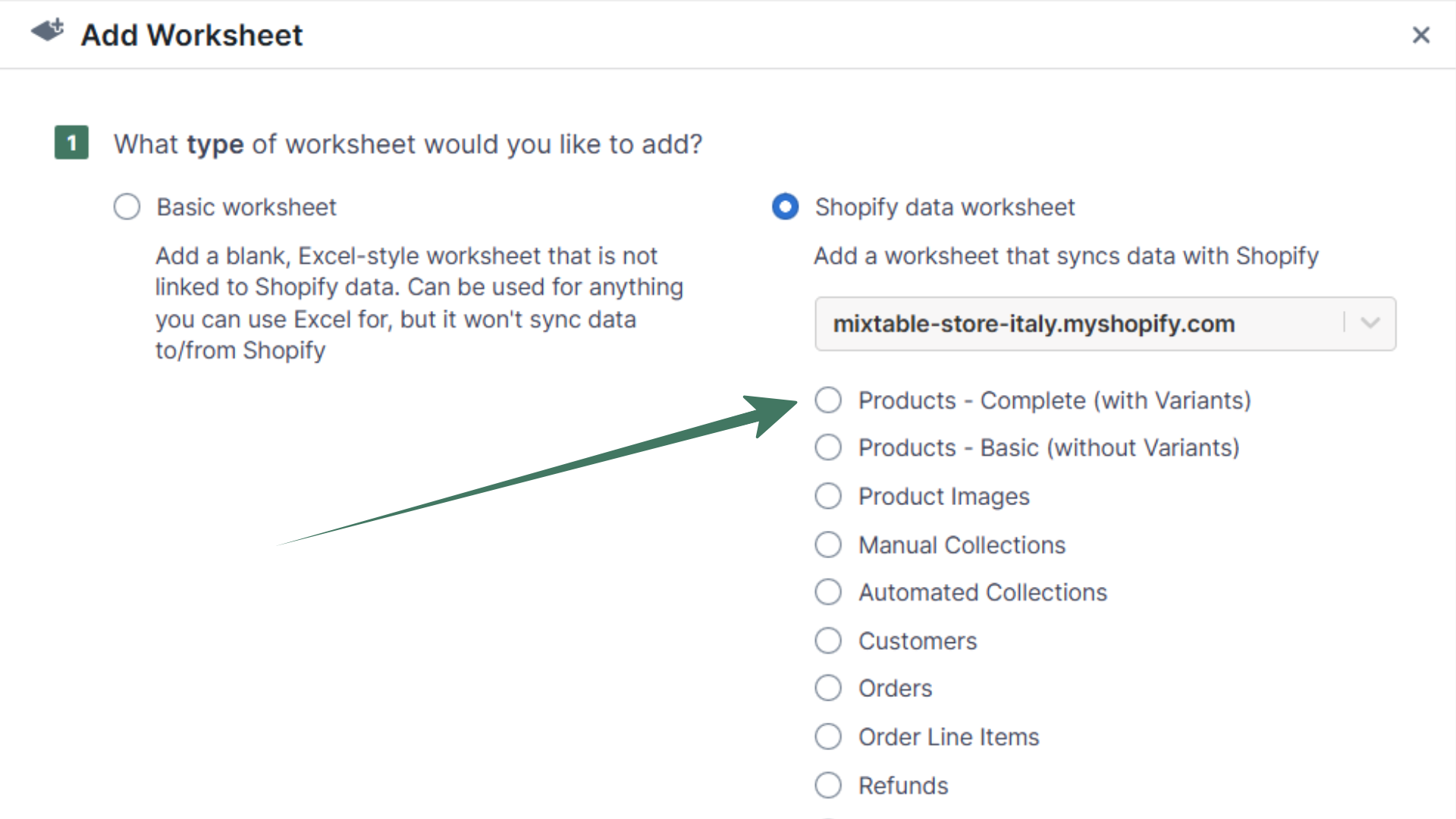This screenshot has width=1456, height=819.
Task: Select the Product Images radio option
Action: click(x=828, y=497)
